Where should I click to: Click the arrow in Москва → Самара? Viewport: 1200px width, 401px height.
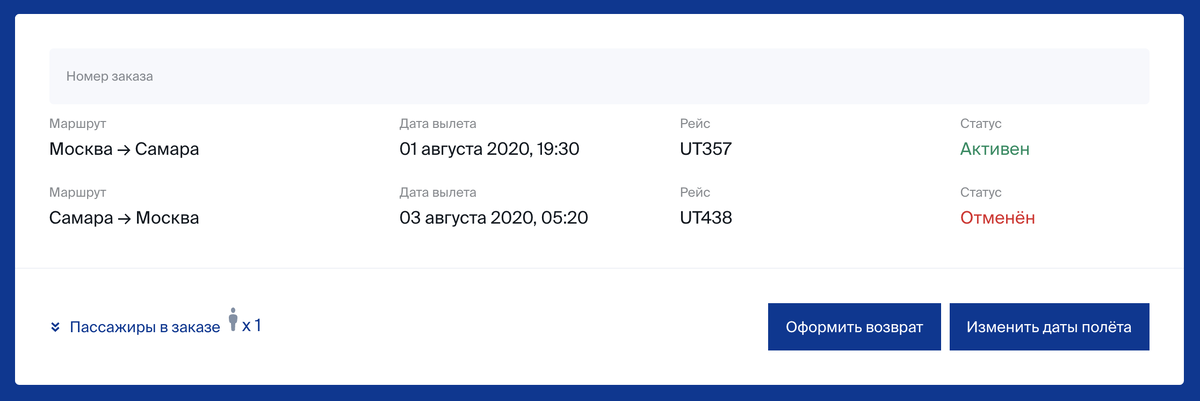click(x=123, y=151)
